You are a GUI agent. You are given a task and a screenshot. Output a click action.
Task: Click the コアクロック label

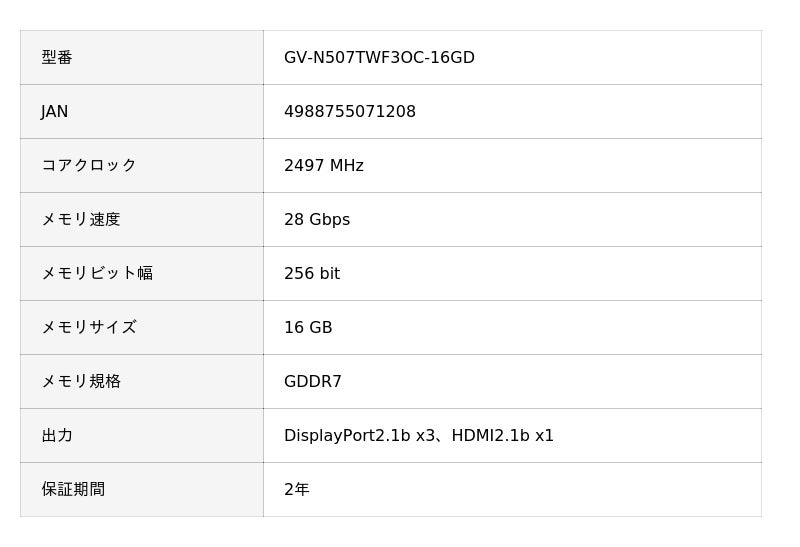click(88, 166)
